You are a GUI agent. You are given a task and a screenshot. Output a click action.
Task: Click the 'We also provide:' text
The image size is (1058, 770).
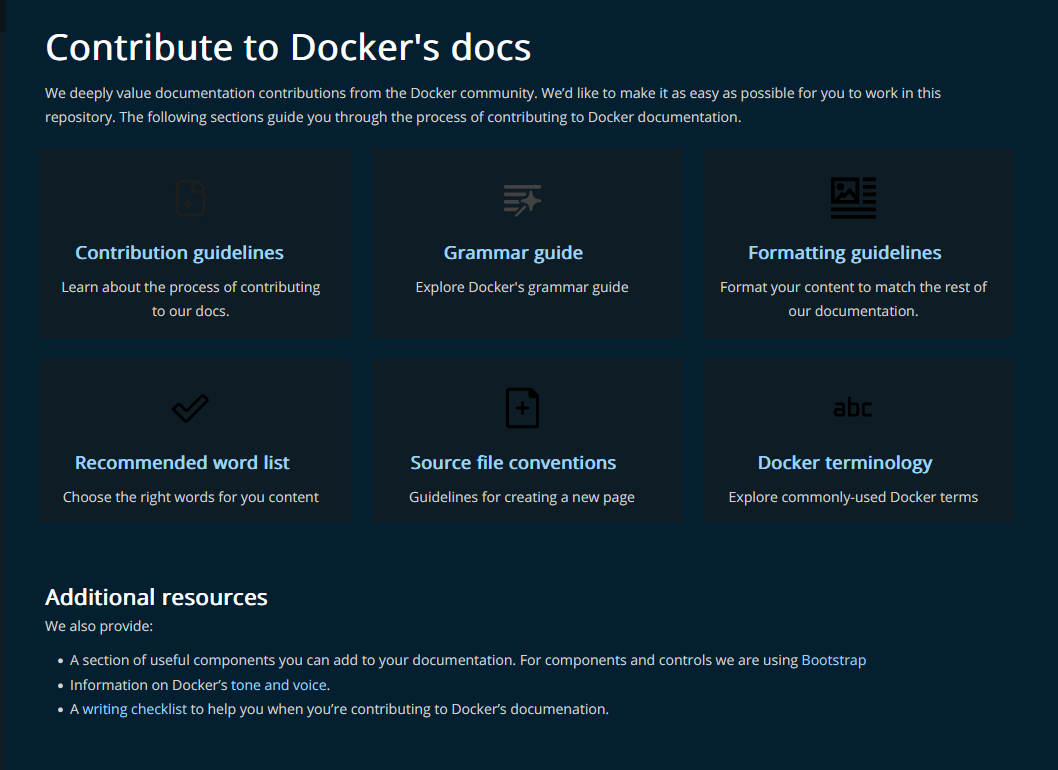[x=99, y=626]
